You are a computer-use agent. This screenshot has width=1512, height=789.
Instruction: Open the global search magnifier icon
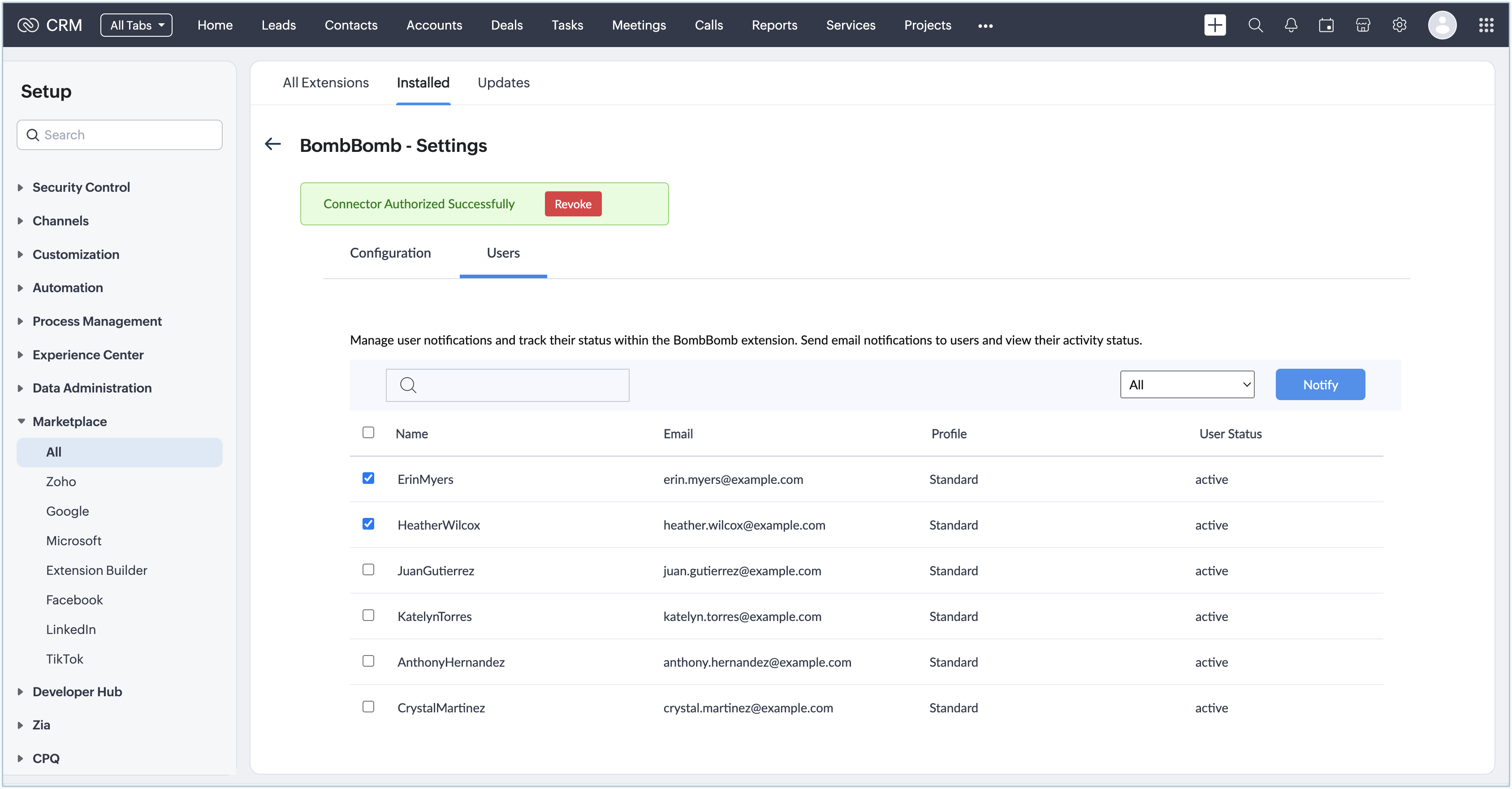pyautogui.click(x=1255, y=25)
